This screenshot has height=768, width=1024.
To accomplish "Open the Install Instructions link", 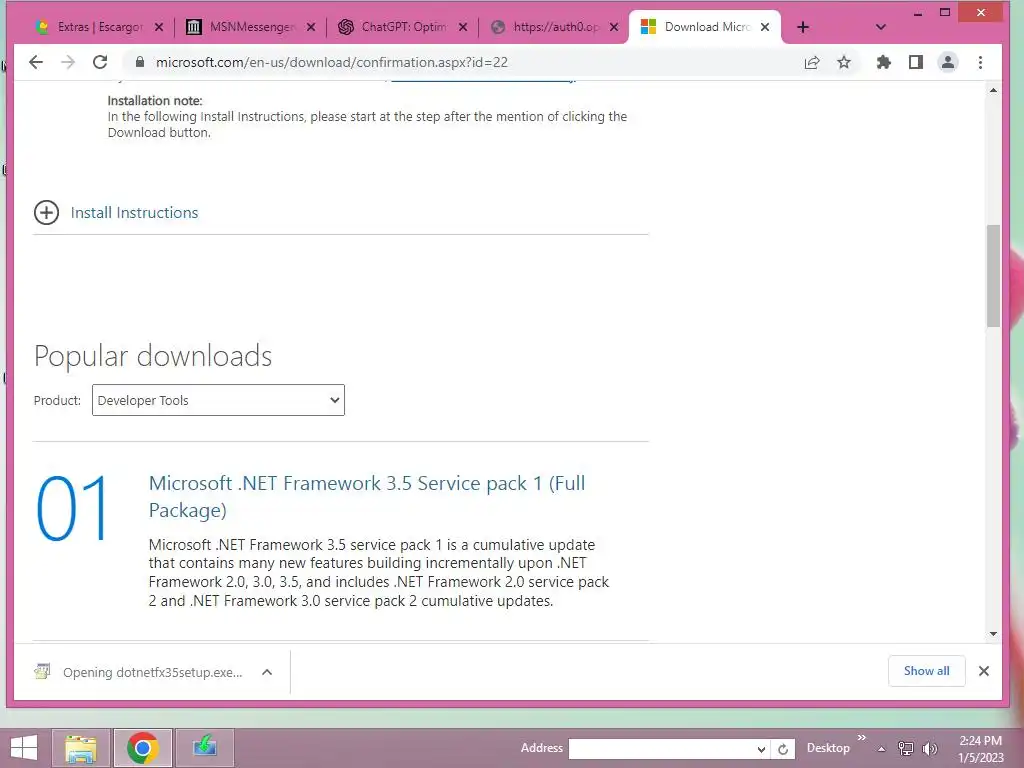I will pyautogui.click(x=134, y=212).
